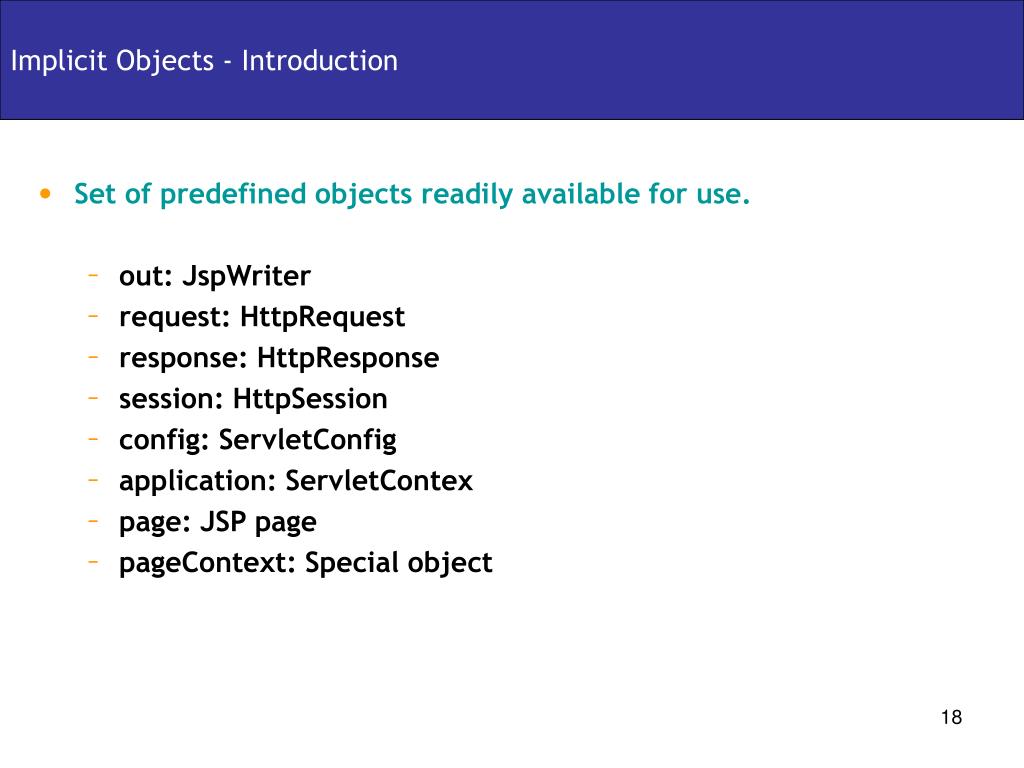Click the slide number 18
The width and height of the screenshot is (1024, 768).
click(x=952, y=717)
